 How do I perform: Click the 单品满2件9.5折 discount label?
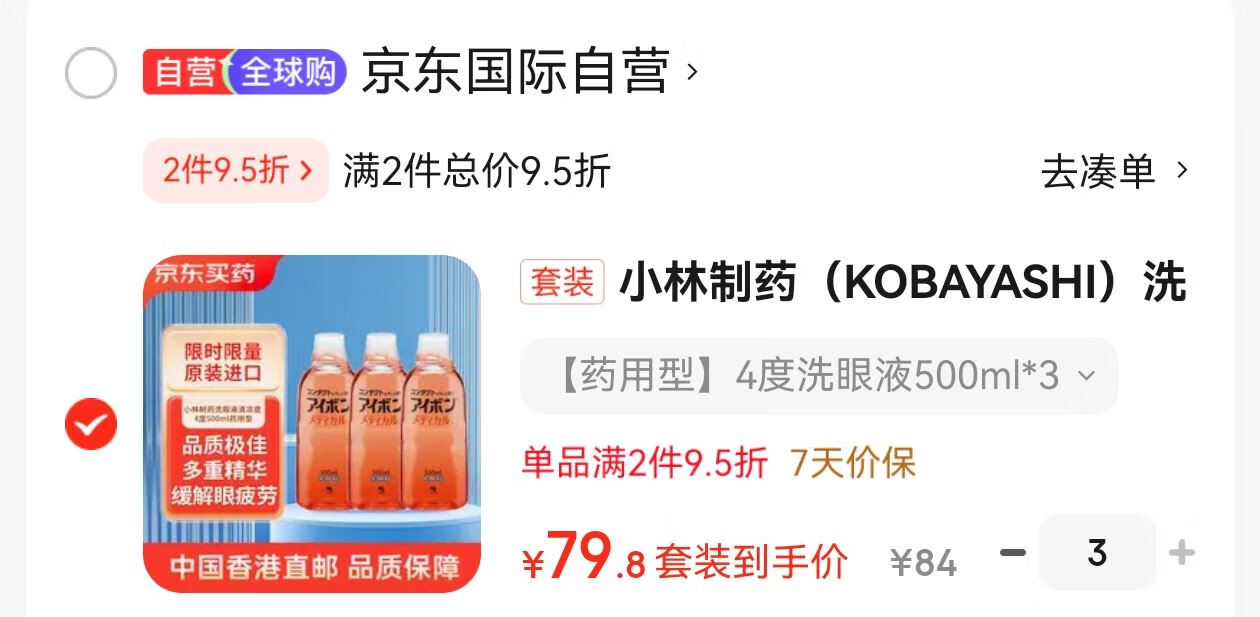tap(645, 463)
